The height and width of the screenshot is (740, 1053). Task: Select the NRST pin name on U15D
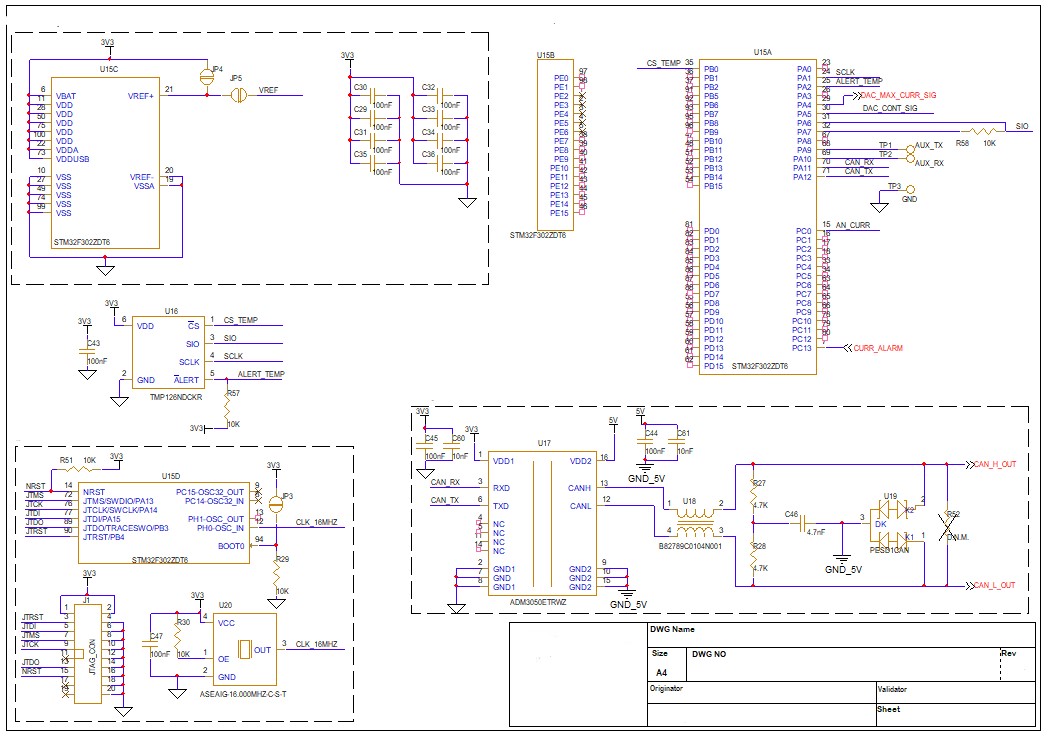tap(94, 492)
